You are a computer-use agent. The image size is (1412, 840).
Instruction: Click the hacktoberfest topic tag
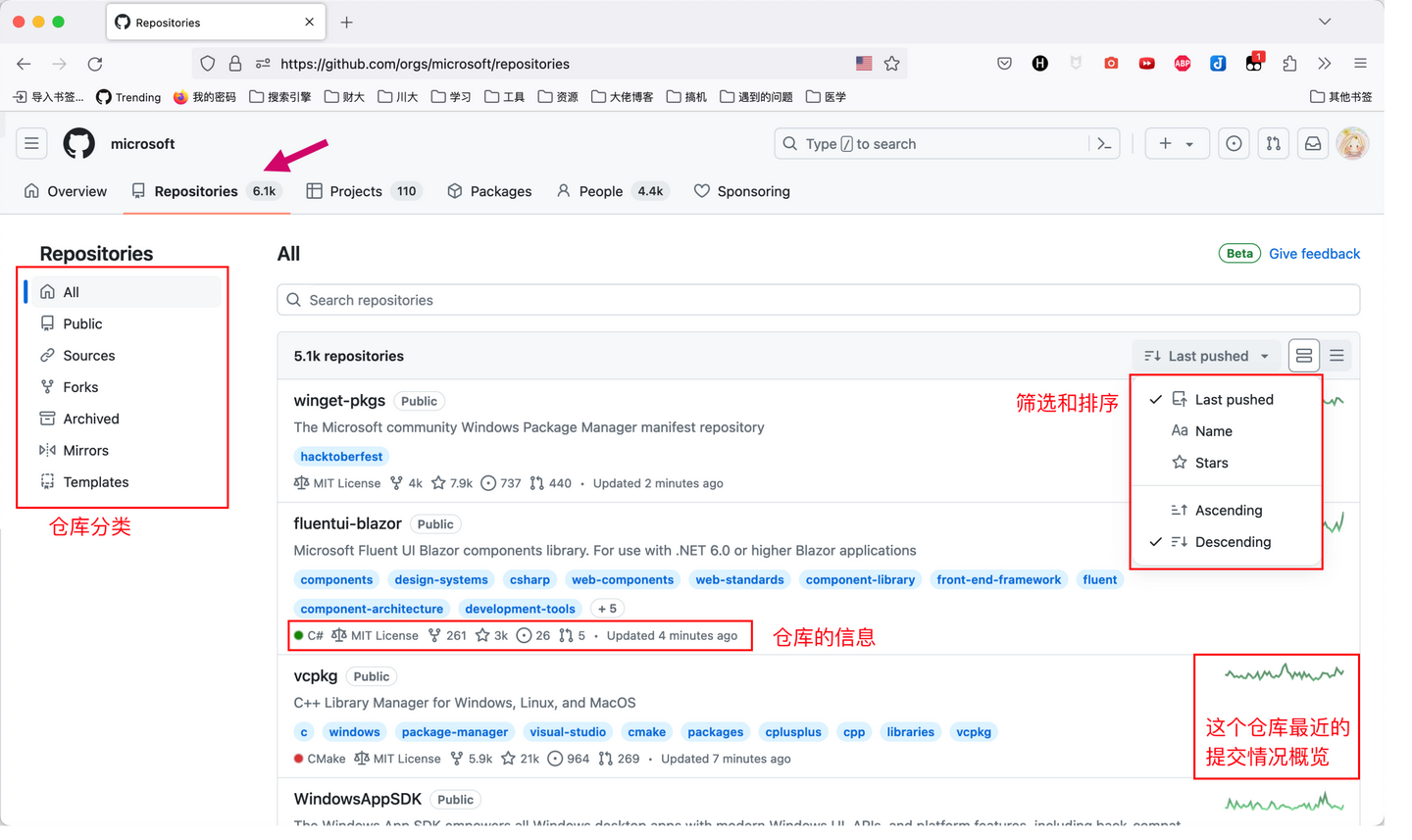(341, 457)
